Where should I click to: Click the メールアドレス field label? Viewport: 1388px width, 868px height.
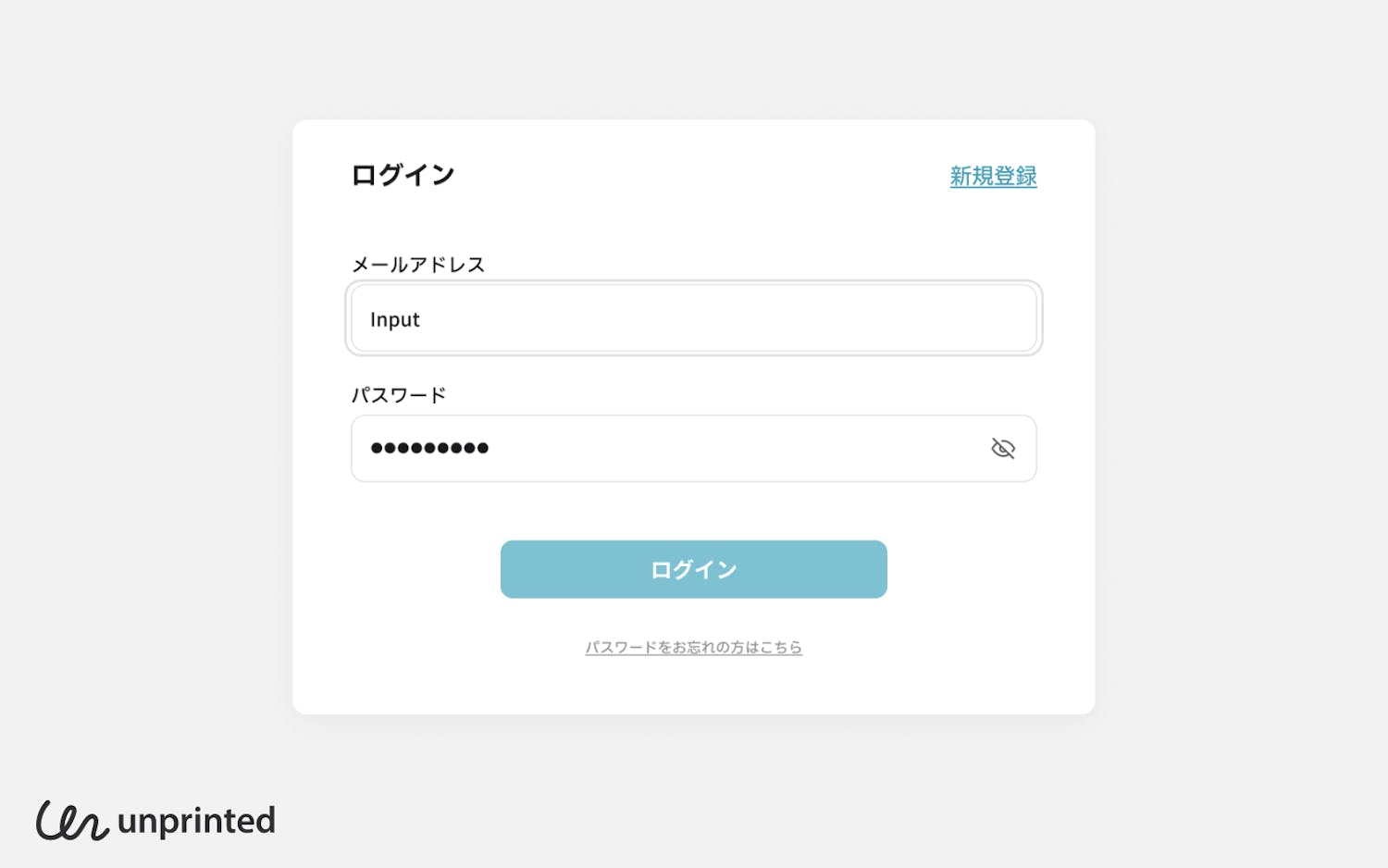418,265
